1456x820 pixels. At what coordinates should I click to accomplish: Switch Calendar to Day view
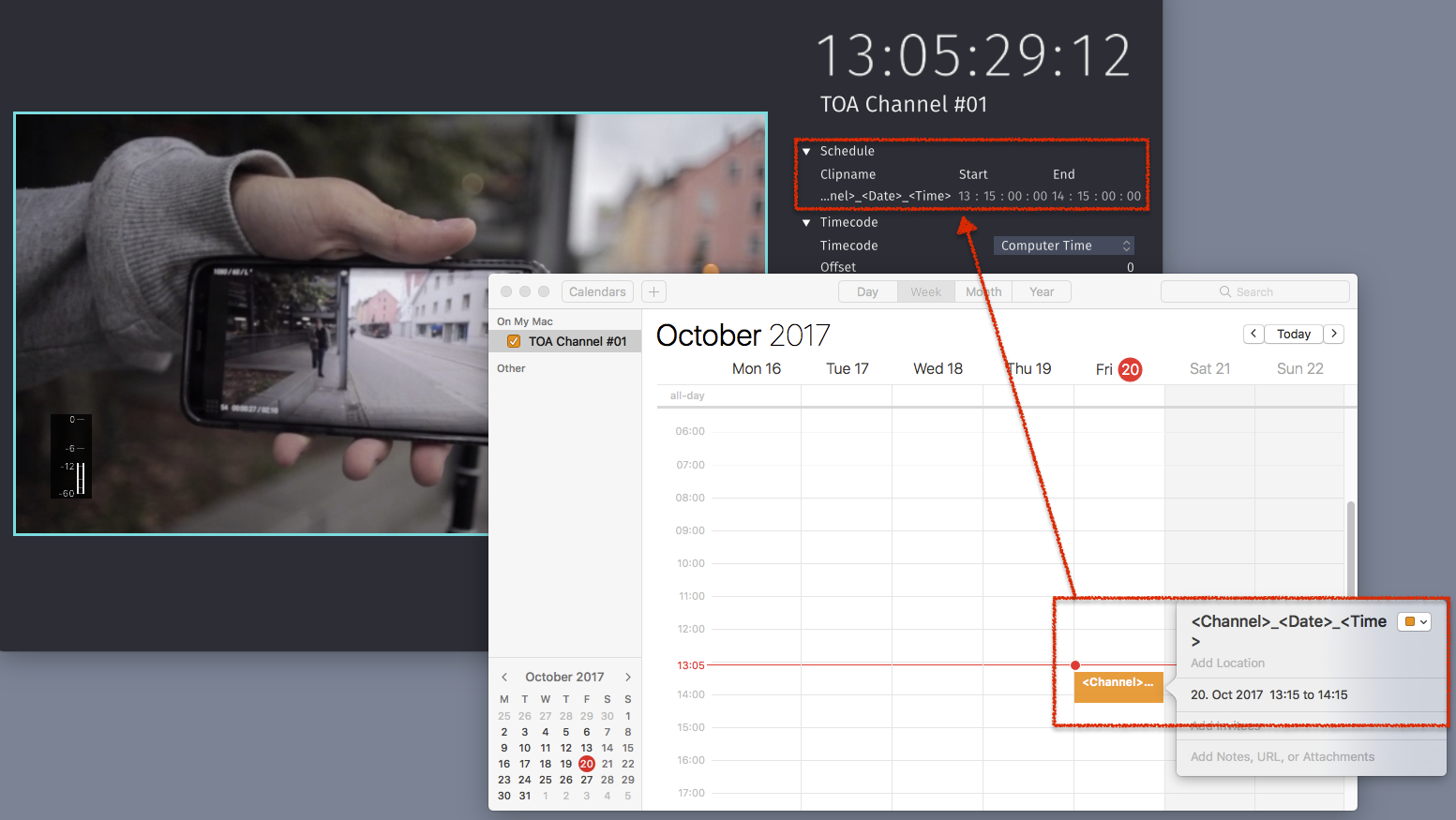pos(867,291)
